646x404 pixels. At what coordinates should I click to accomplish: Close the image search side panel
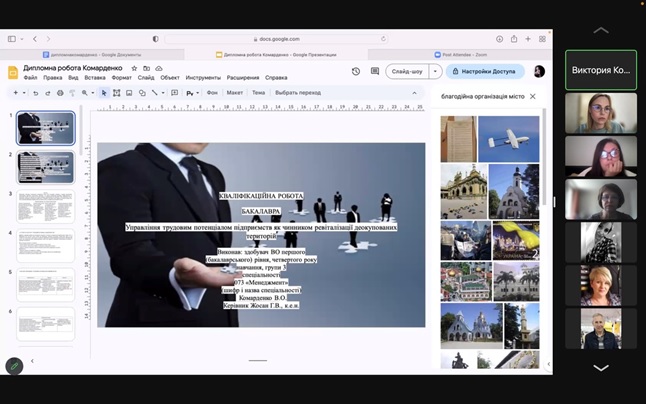[533, 96]
